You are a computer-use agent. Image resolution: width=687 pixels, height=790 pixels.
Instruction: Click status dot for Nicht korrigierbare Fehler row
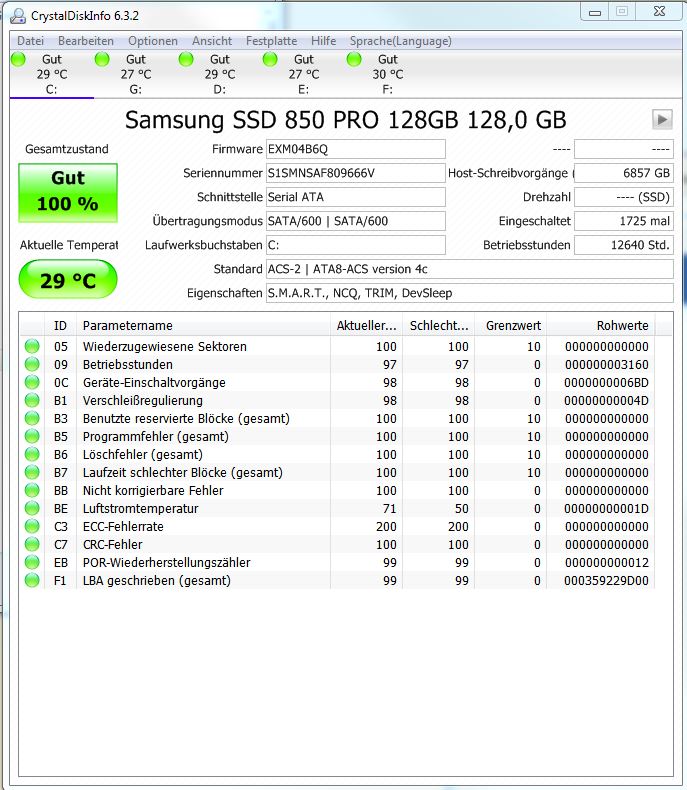pos(32,490)
